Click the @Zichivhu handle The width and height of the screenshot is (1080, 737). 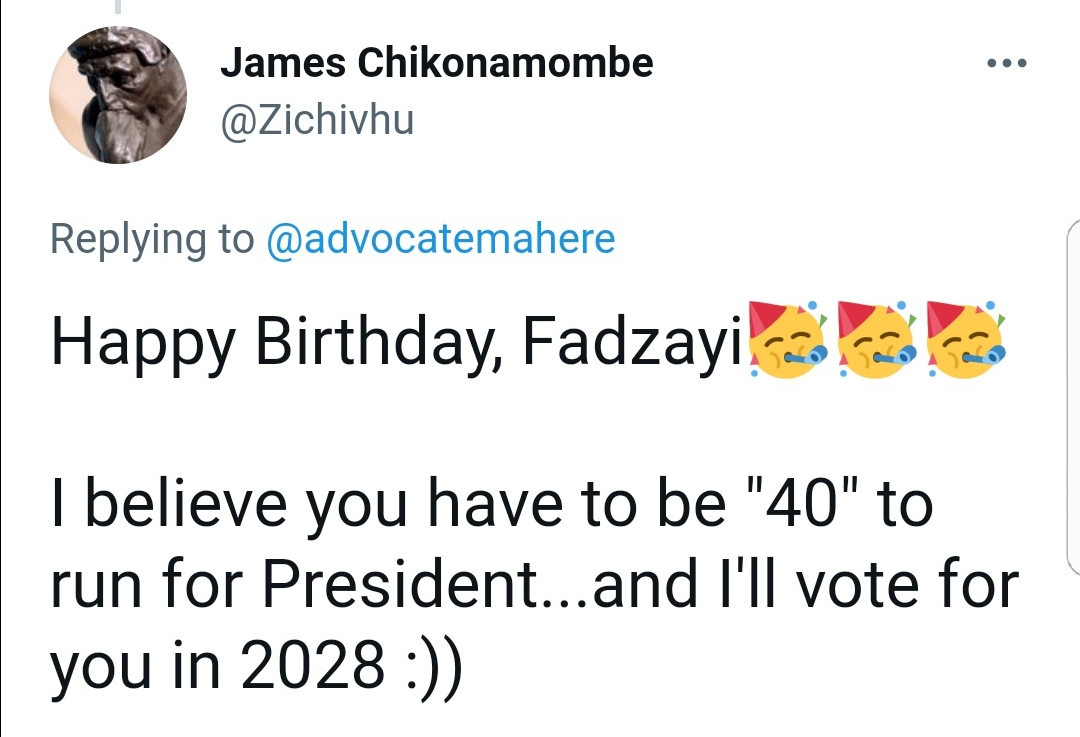pos(317,122)
